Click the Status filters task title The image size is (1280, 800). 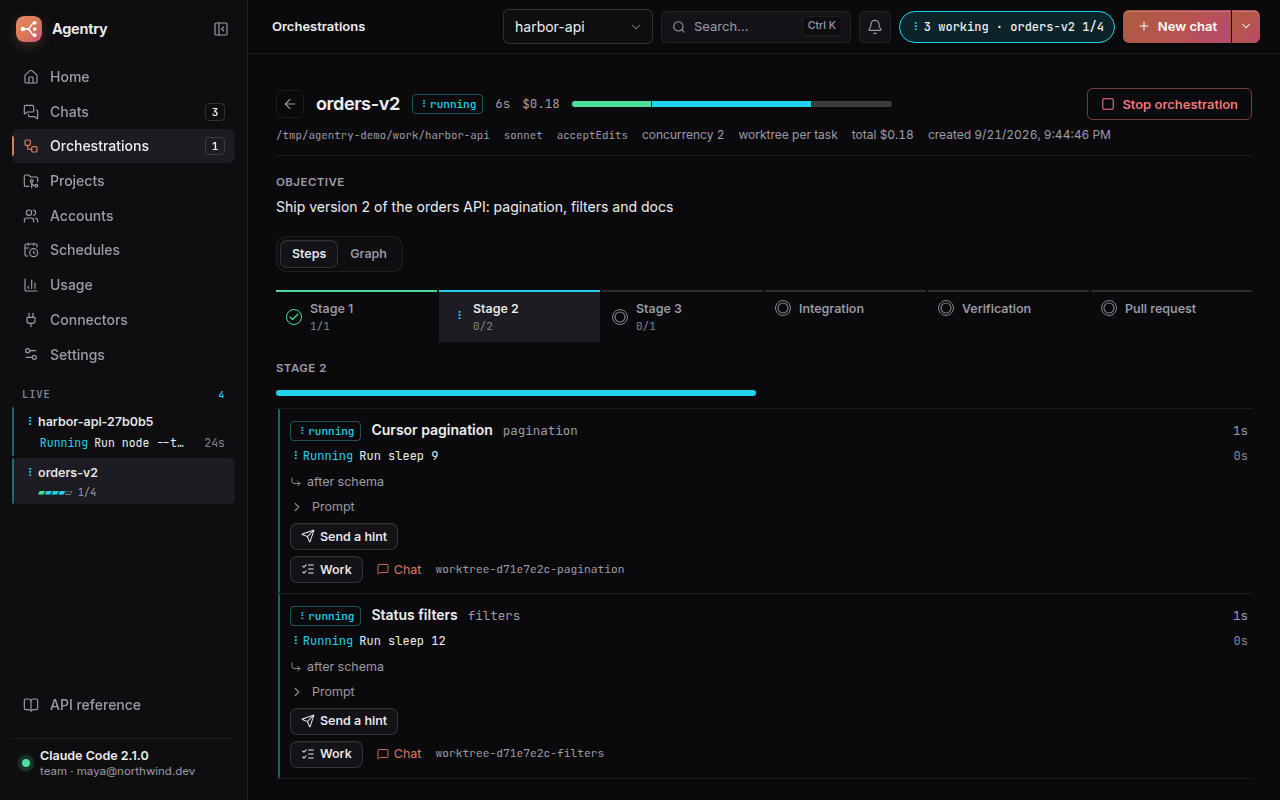pyautogui.click(x=414, y=615)
